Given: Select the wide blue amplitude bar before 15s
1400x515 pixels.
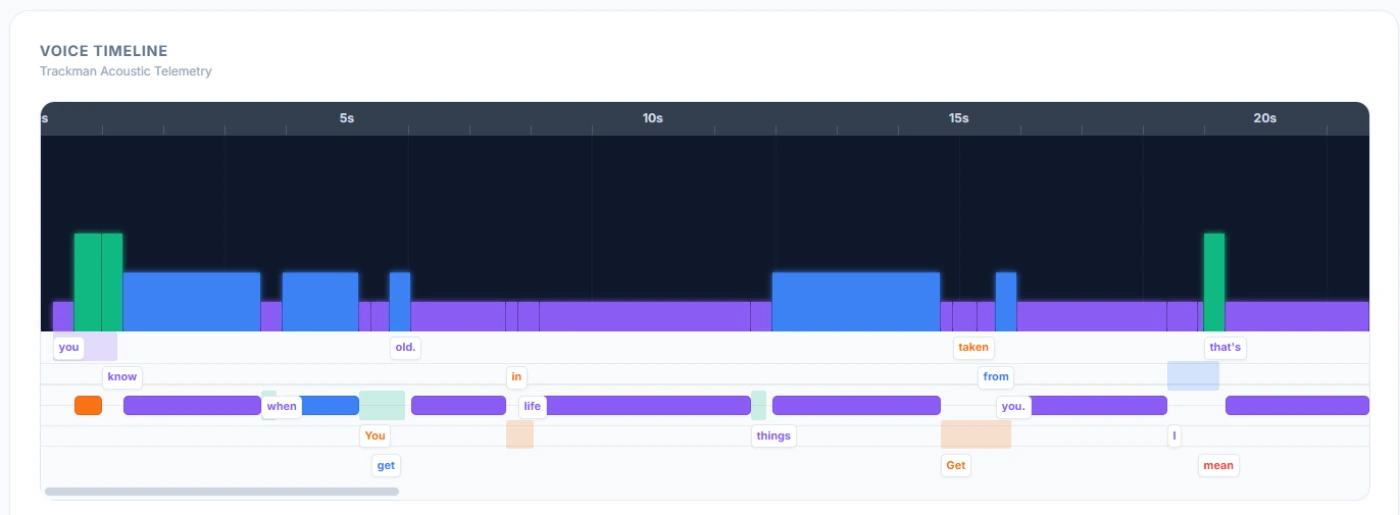Looking at the screenshot, I should tap(856, 301).
